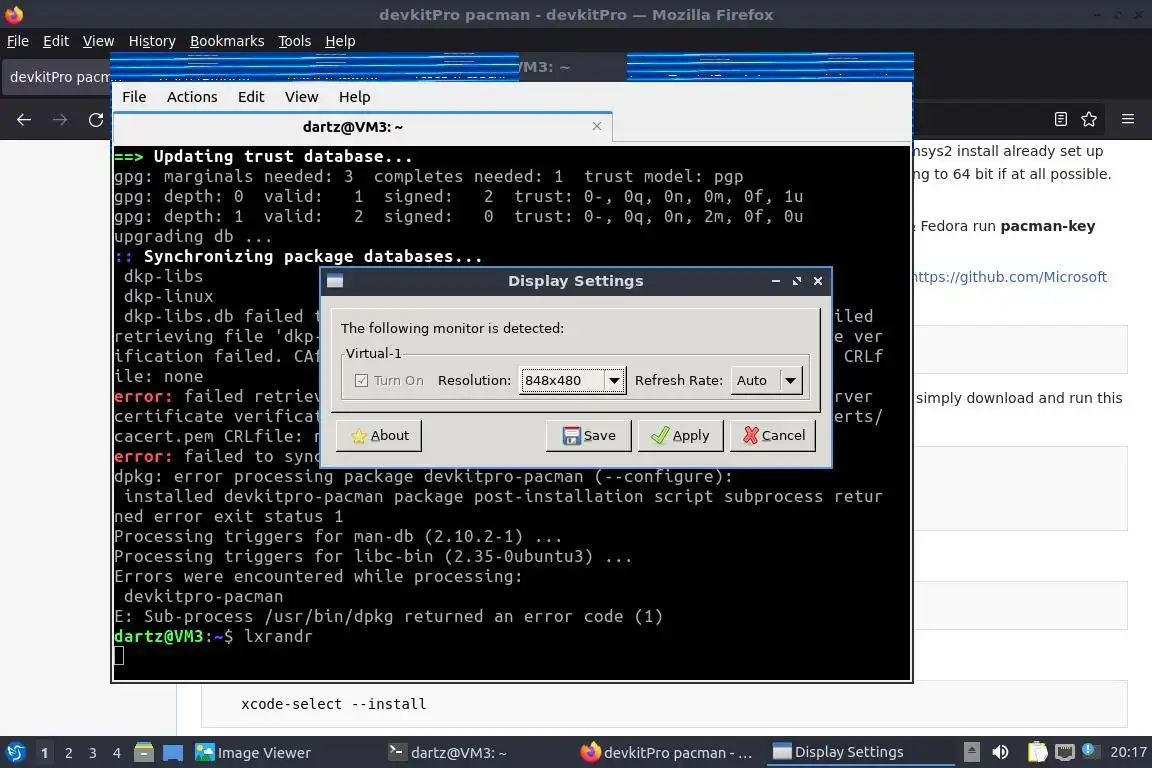Reload the Firefox page
1152x768 pixels.
click(x=96, y=120)
